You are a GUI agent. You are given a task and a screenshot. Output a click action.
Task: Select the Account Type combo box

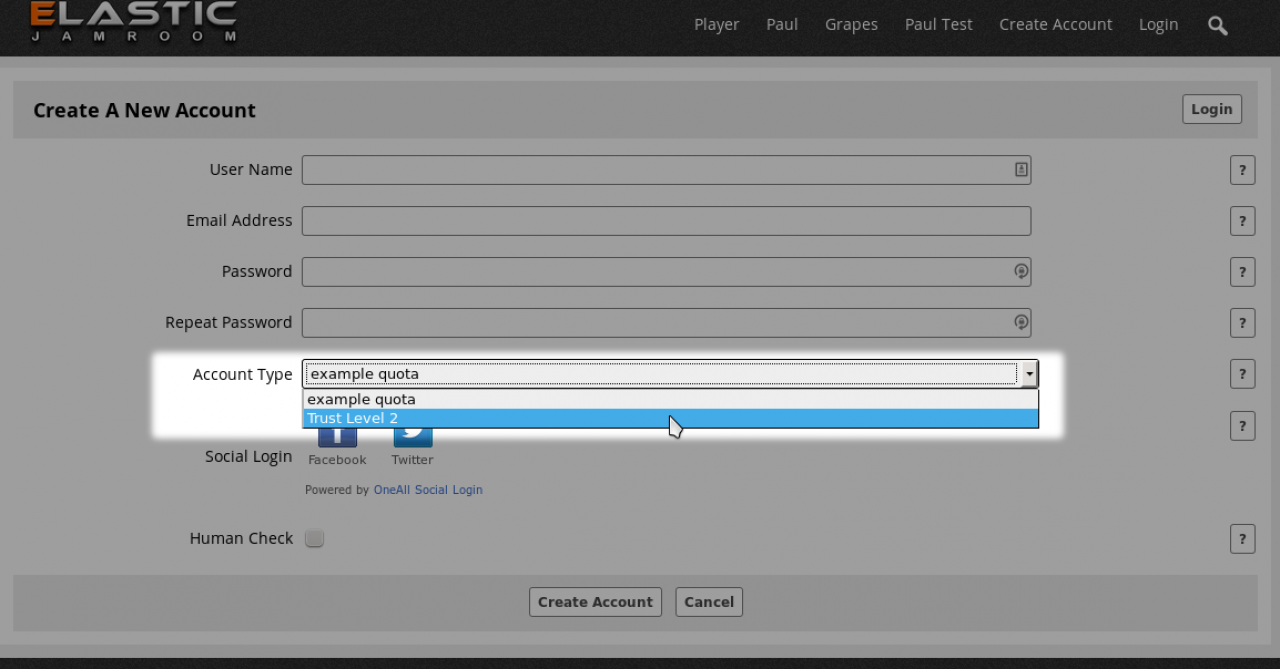[x=670, y=374]
